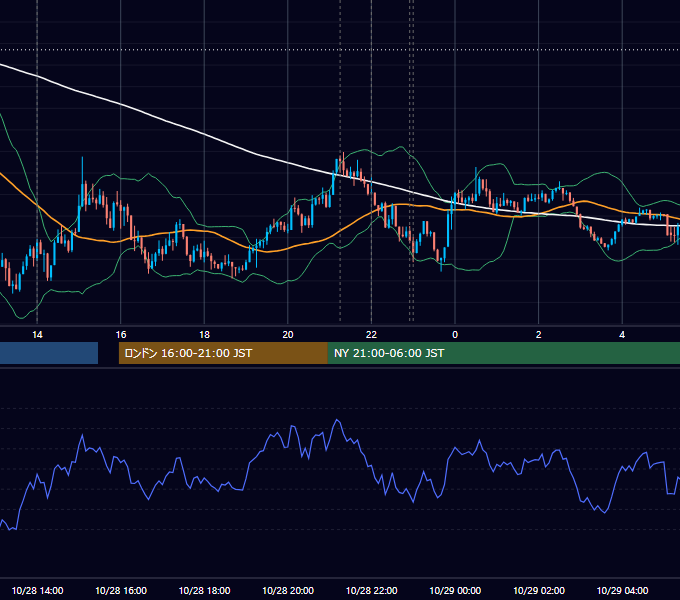Click the '14' hour label on price chart axis
Viewport: 680px width, 600px height.
coord(37,335)
